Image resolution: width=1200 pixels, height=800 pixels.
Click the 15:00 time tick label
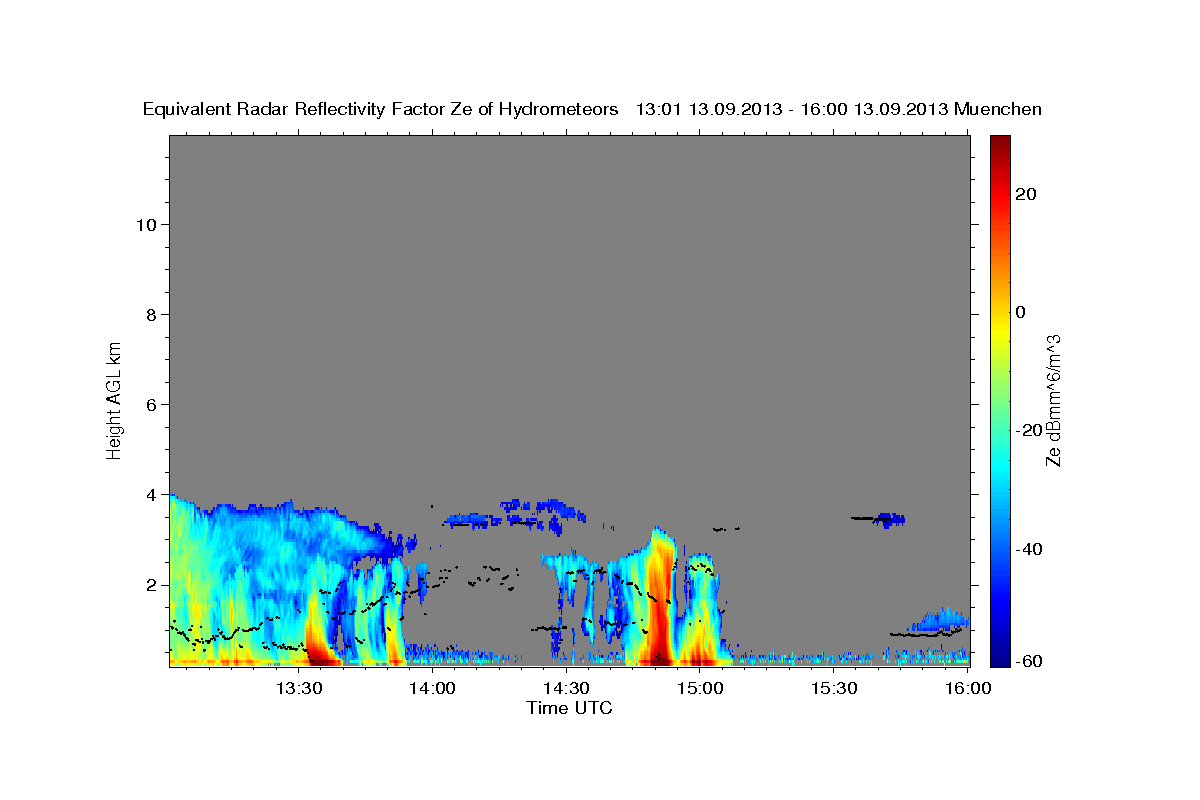pos(700,688)
